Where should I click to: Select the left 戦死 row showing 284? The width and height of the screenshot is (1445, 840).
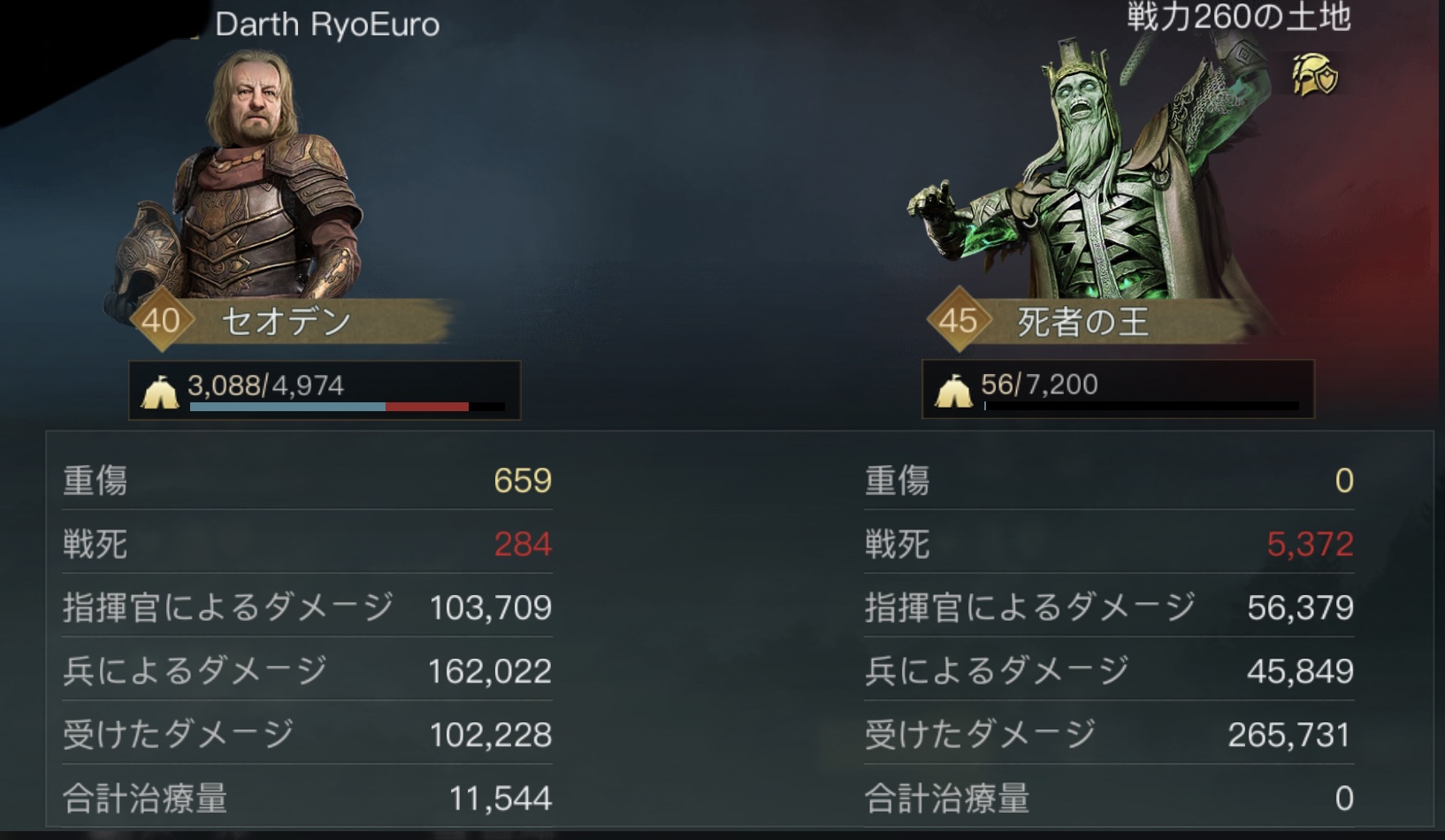pos(307,544)
